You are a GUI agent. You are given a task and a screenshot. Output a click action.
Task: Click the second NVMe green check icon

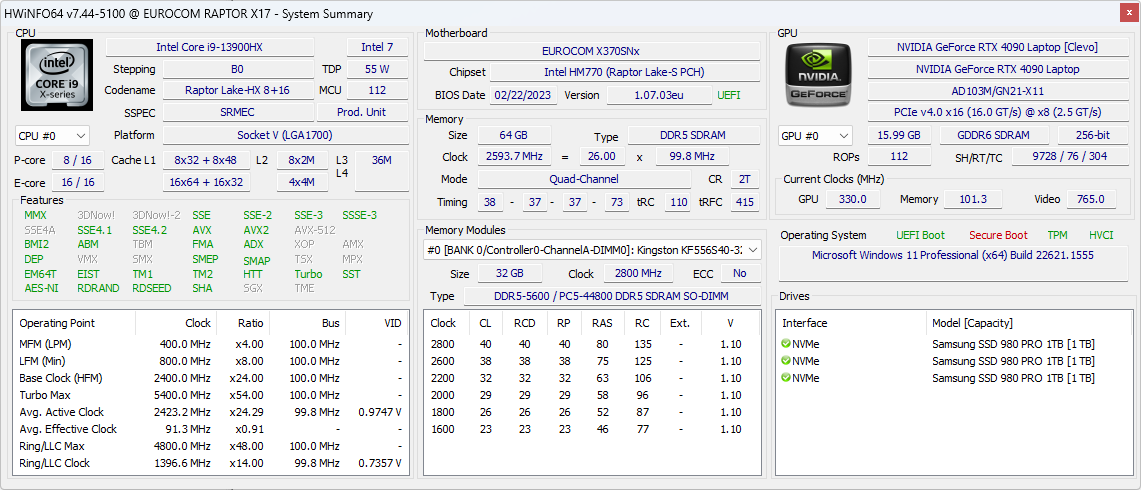pyautogui.click(x=786, y=360)
